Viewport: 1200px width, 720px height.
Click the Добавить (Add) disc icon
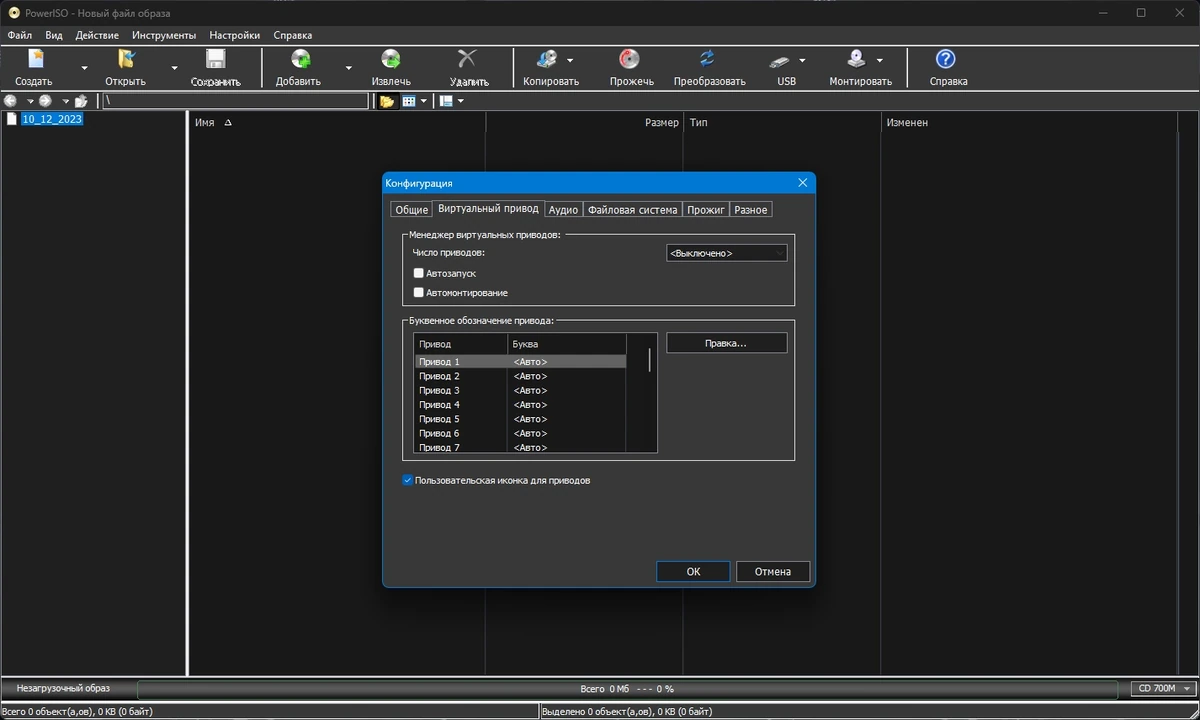299,59
